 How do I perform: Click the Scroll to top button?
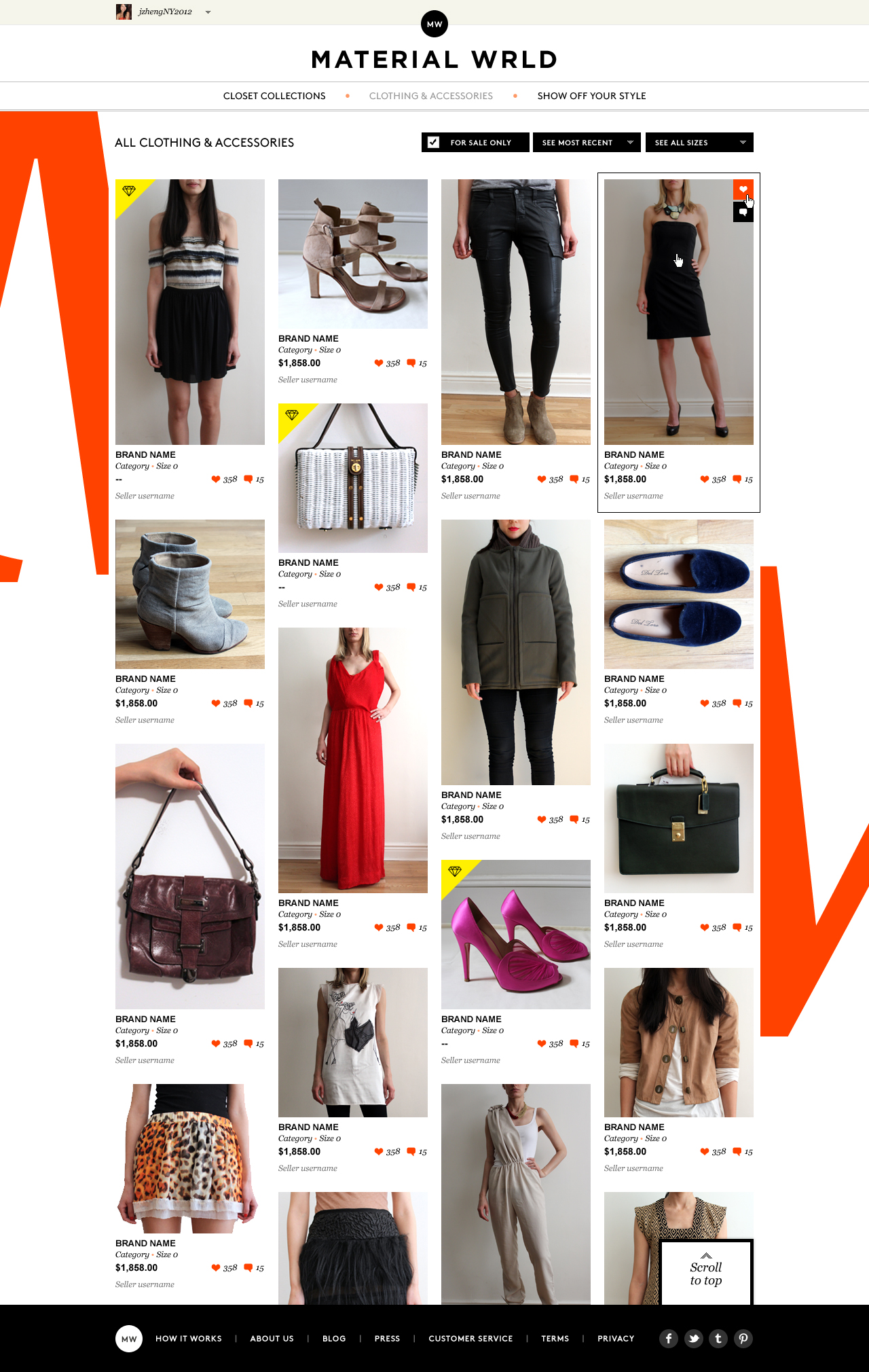click(x=706, y=1272)
